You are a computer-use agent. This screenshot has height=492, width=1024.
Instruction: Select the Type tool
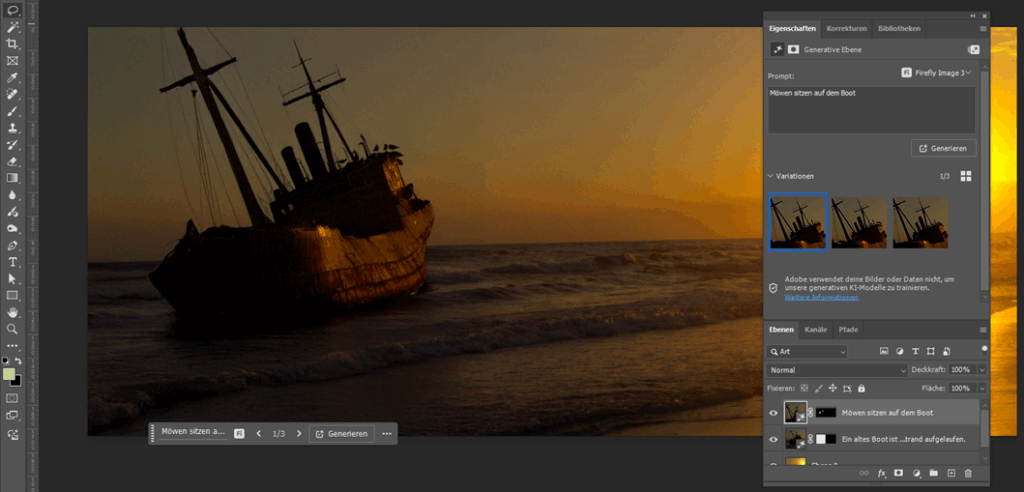(12, 262)
